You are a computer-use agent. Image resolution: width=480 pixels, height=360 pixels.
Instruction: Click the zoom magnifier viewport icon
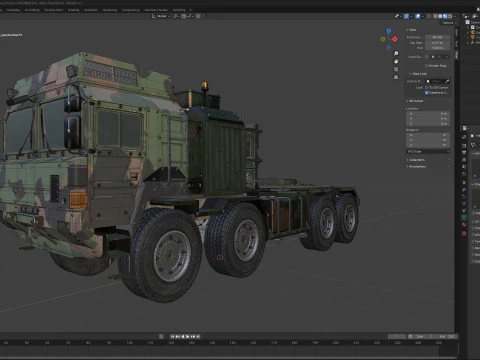[x=396, y=53]
